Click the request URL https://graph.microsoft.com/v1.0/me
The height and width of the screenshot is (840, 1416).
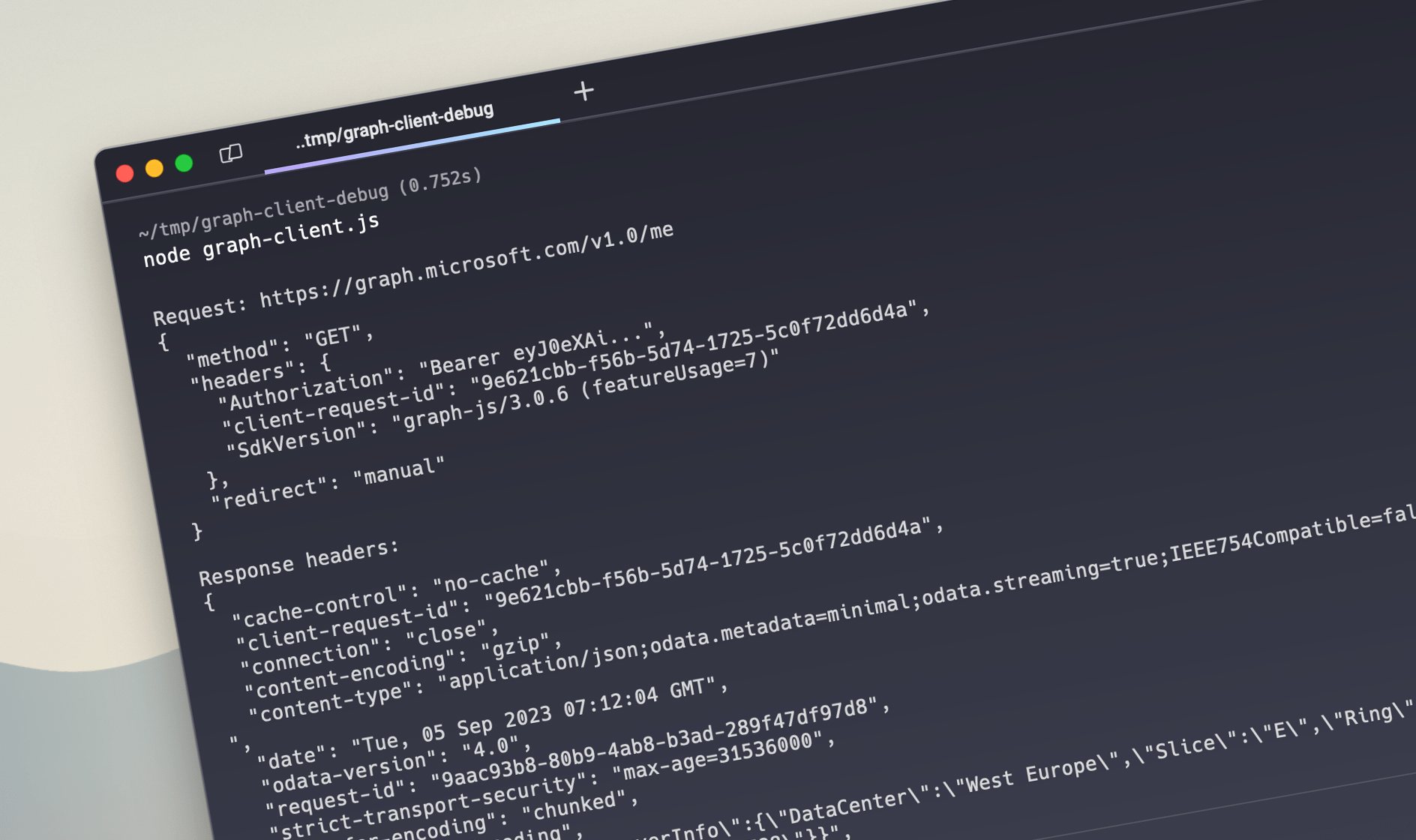pos(466,265)
